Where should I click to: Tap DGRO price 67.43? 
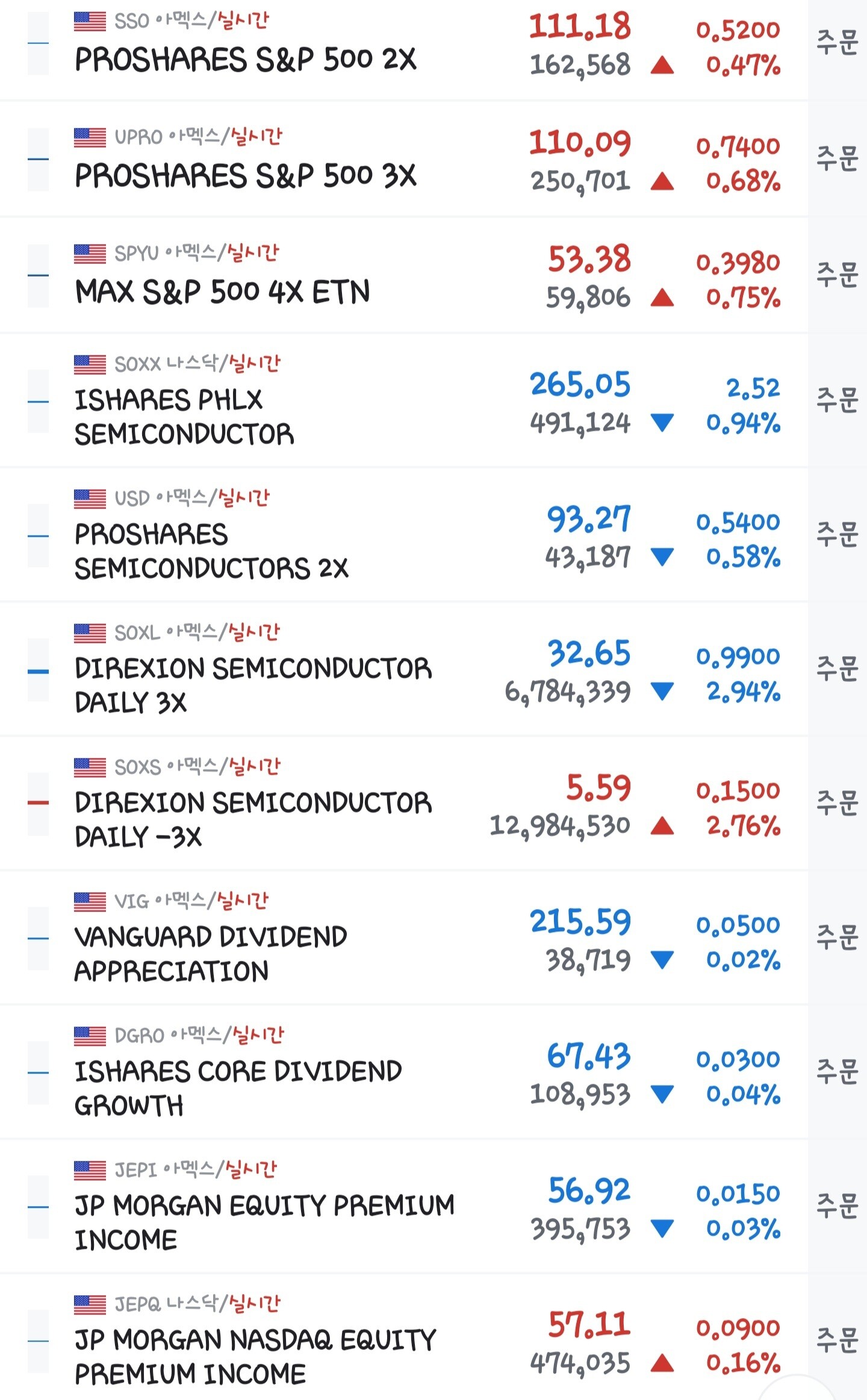pyautogui.click(x=588, y=1057)
